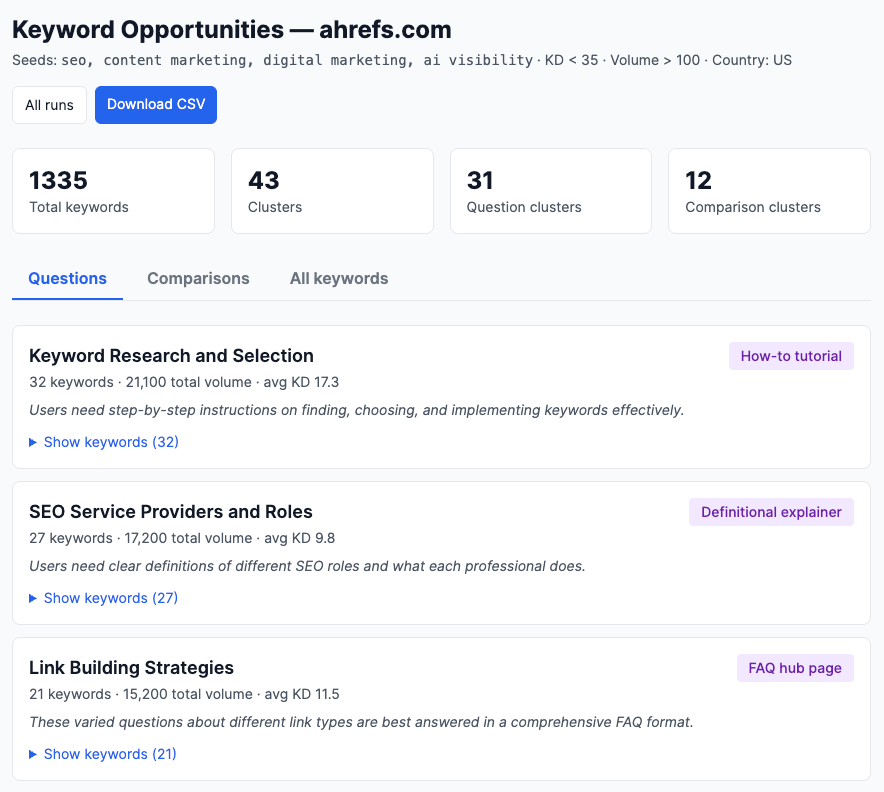The height and width of the screenshot is (792, 884).
Task: Select the Question clusters stat card
Action: coord(550,191)
